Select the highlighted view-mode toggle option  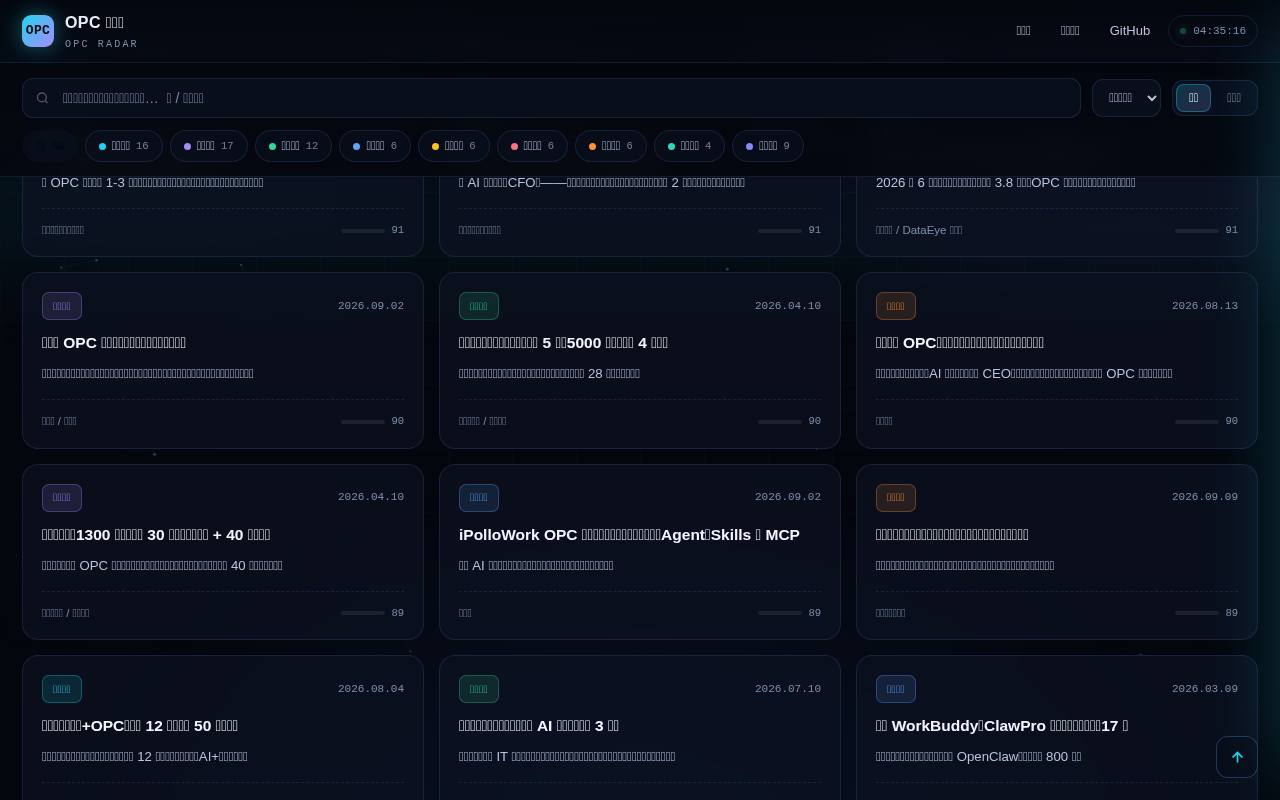tap(1193, 98)
